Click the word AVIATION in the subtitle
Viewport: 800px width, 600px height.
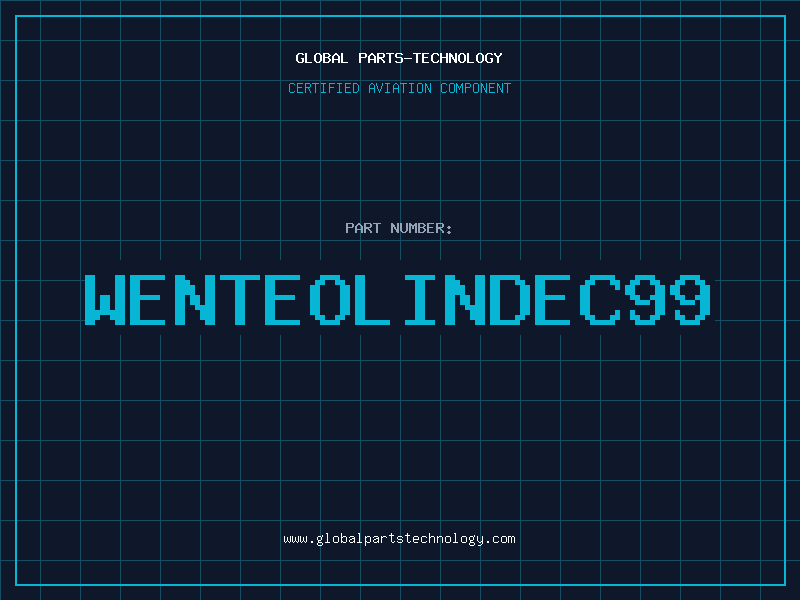[399, 88]
